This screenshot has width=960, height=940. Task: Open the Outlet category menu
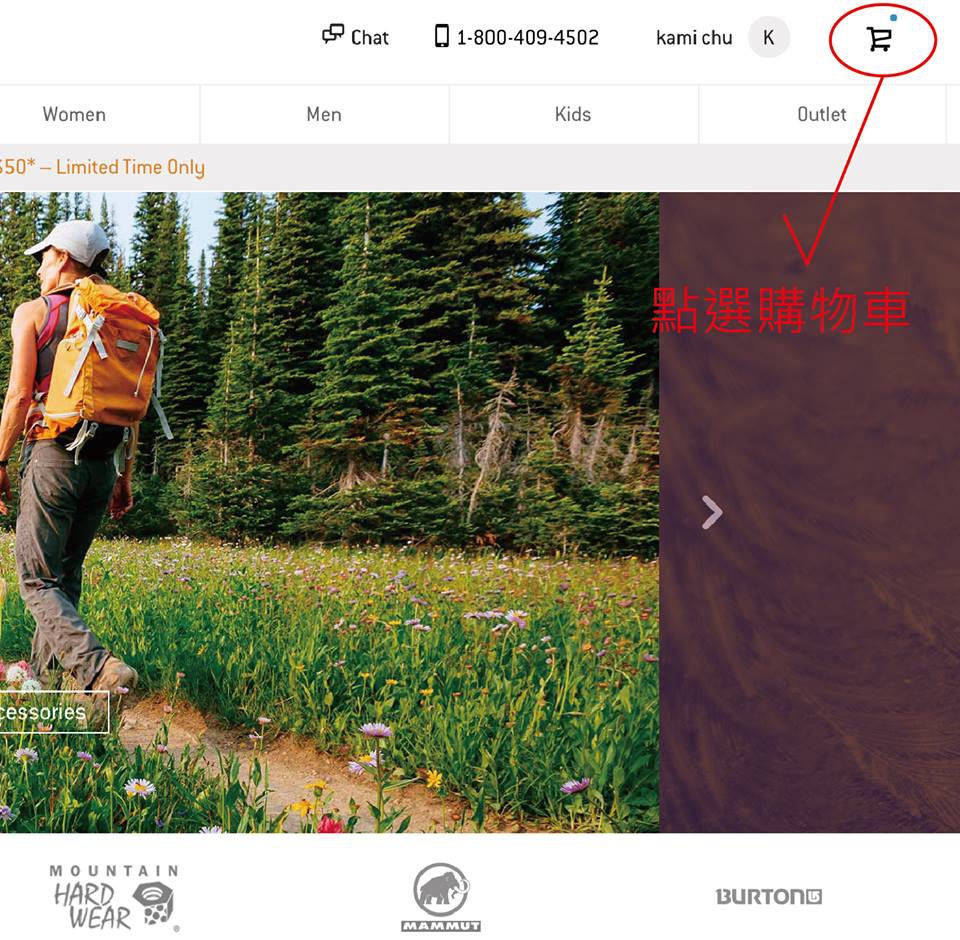[822, 115]
